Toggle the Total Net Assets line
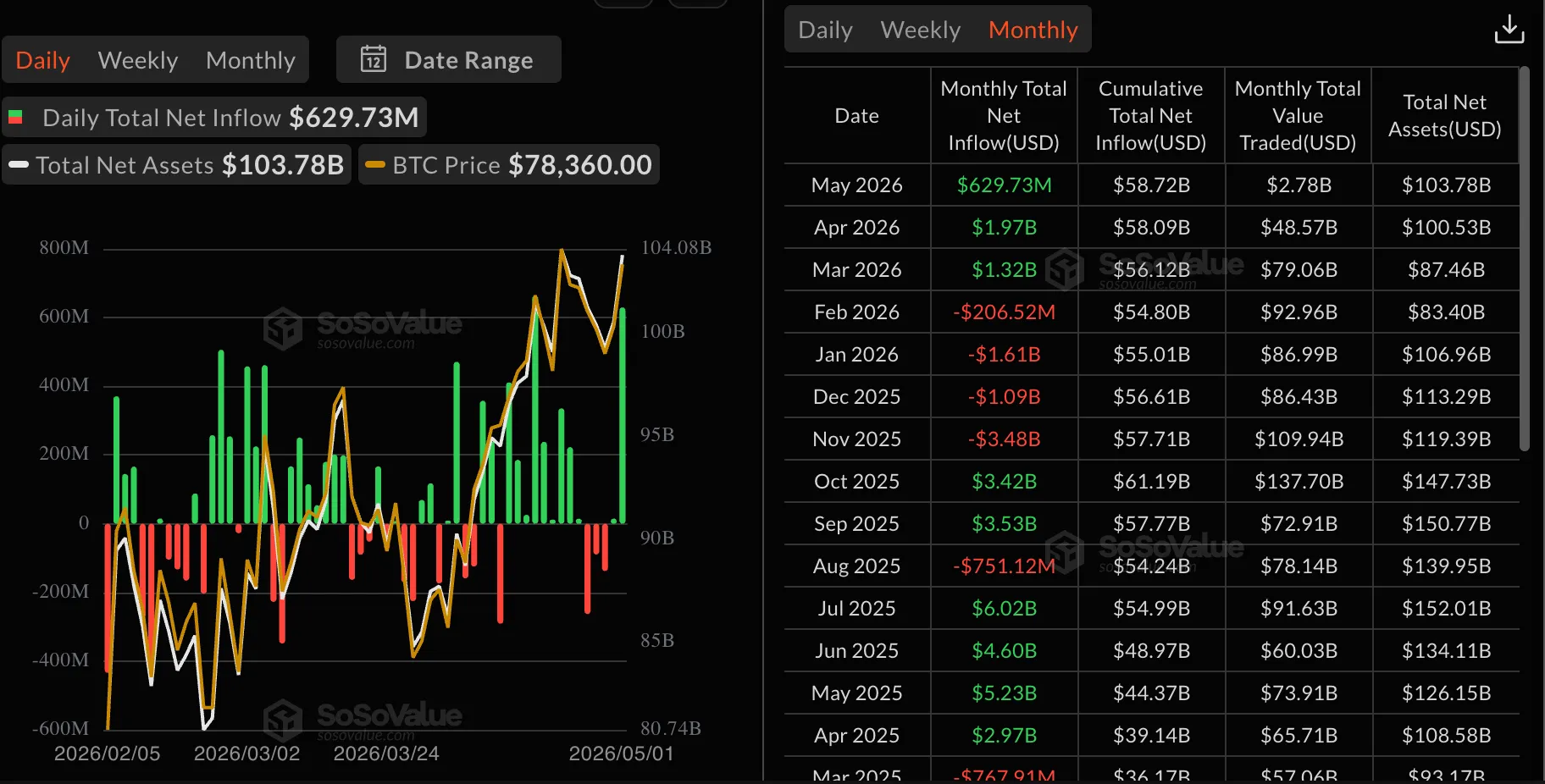The image size is (1545, 784). click(177, 164)
